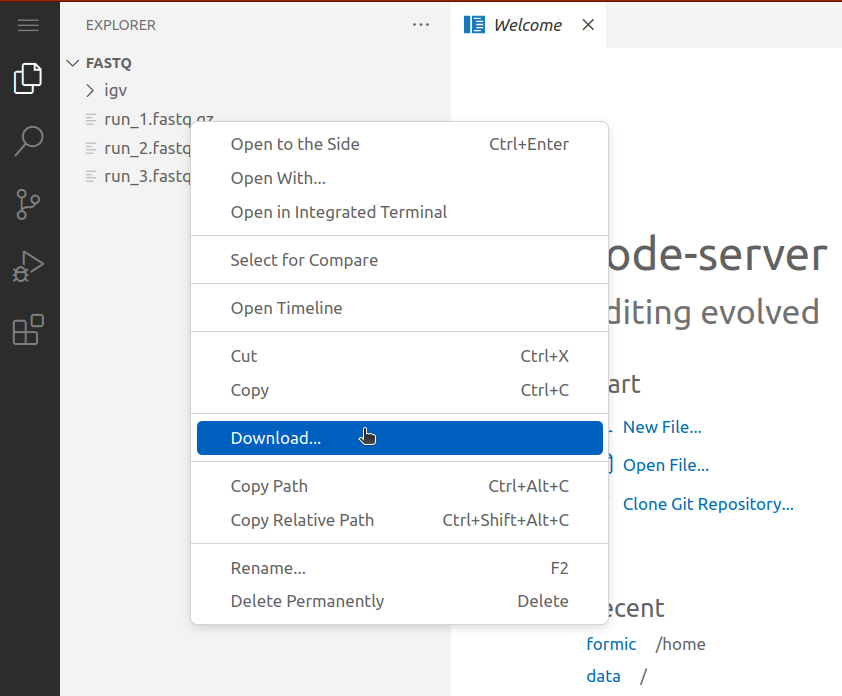Open the Clone Git Repository link
The width and height of the screenshot is (842, 696).
[x=708, y=504]
